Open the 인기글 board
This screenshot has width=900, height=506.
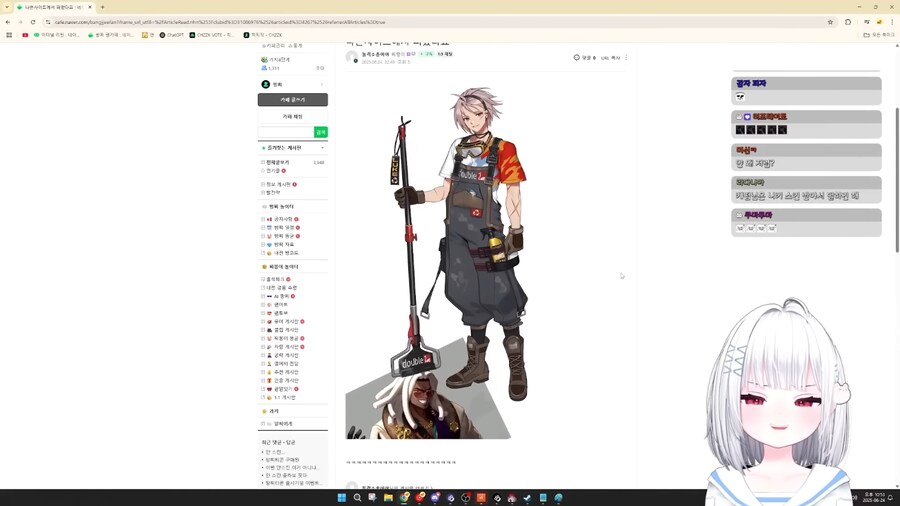[273, 170]
